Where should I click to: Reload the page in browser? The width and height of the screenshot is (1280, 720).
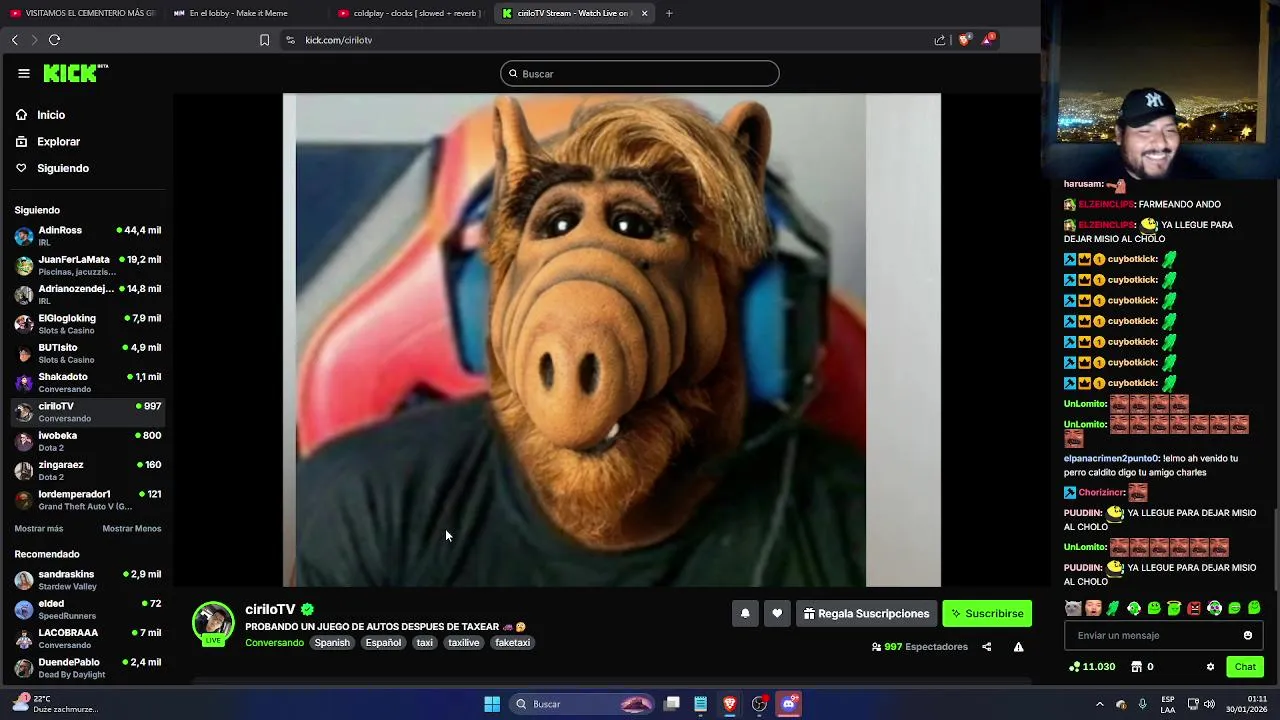click(x=55, y=40)
